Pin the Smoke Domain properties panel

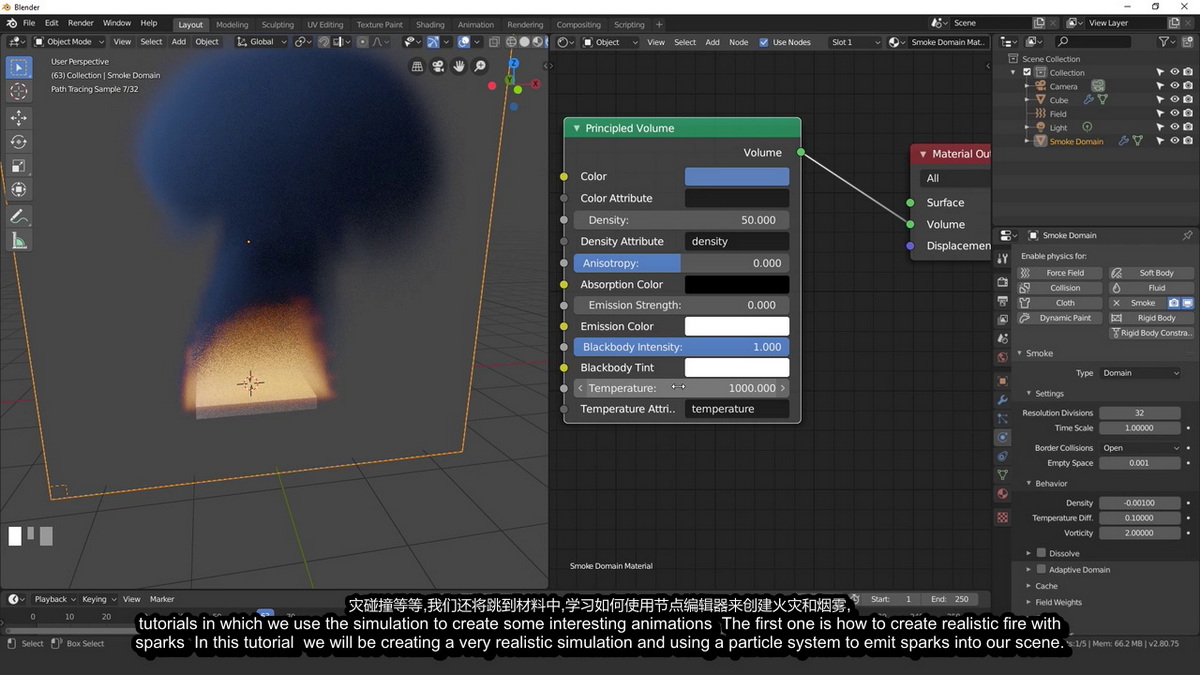[x=1187, y=235]
